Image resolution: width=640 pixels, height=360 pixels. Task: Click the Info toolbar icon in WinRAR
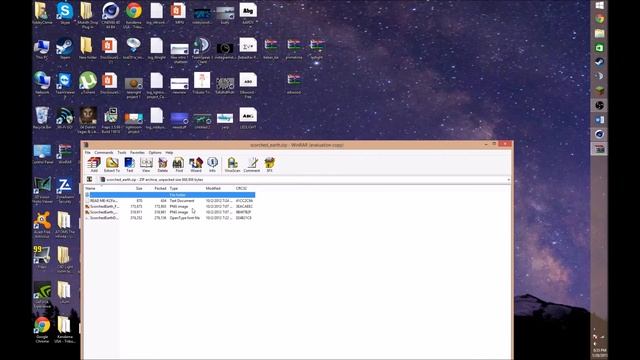click(x=212, y=164)
